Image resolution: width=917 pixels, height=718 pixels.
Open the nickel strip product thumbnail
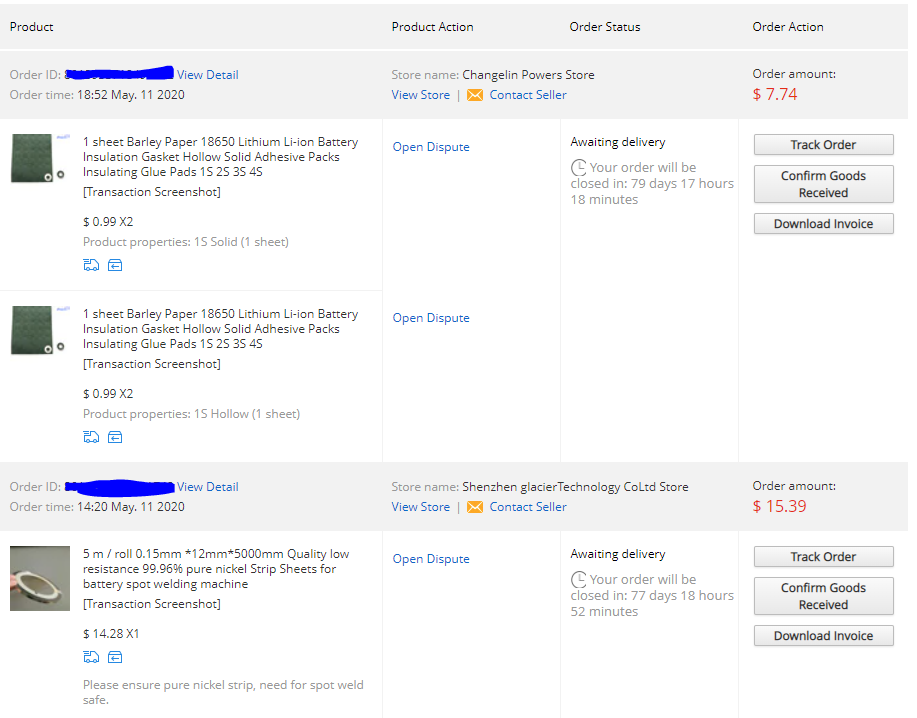click(40, 578)
